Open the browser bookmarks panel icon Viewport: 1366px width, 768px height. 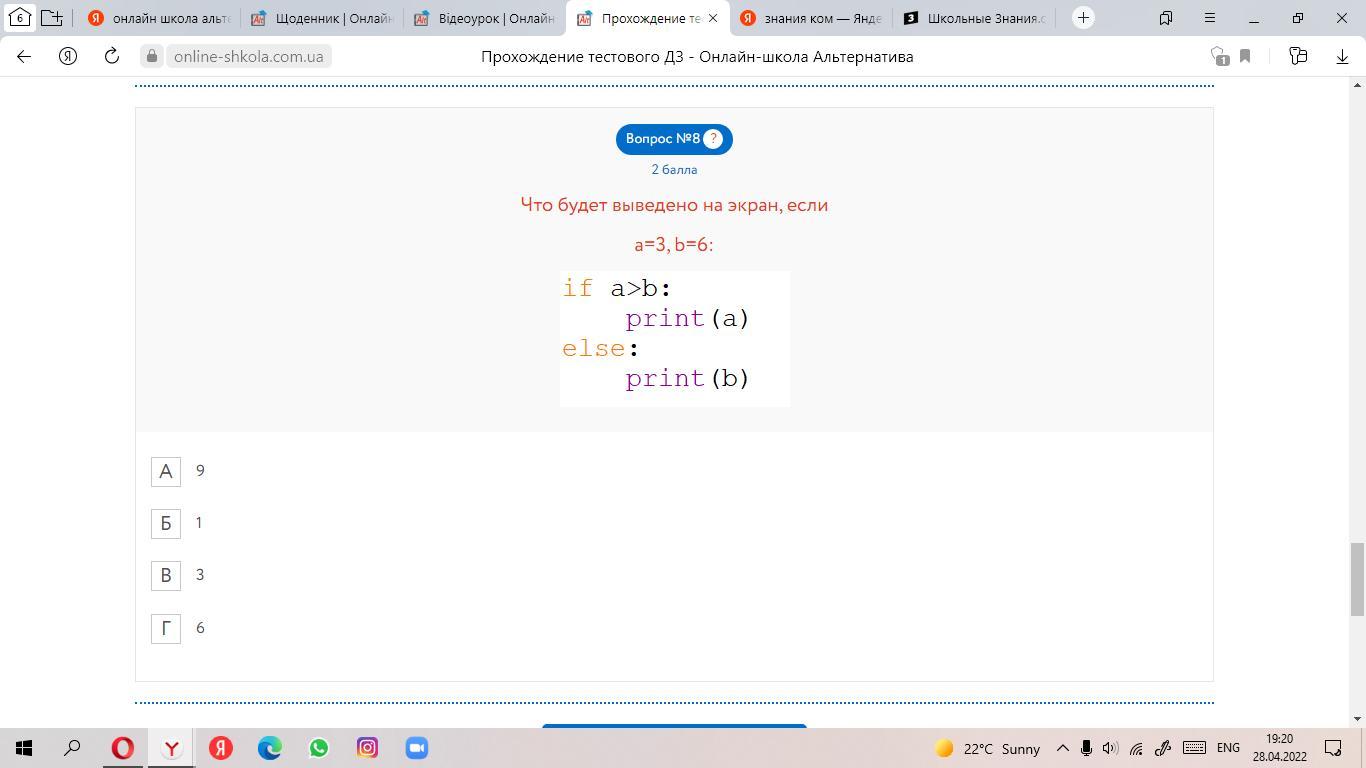1166,18
